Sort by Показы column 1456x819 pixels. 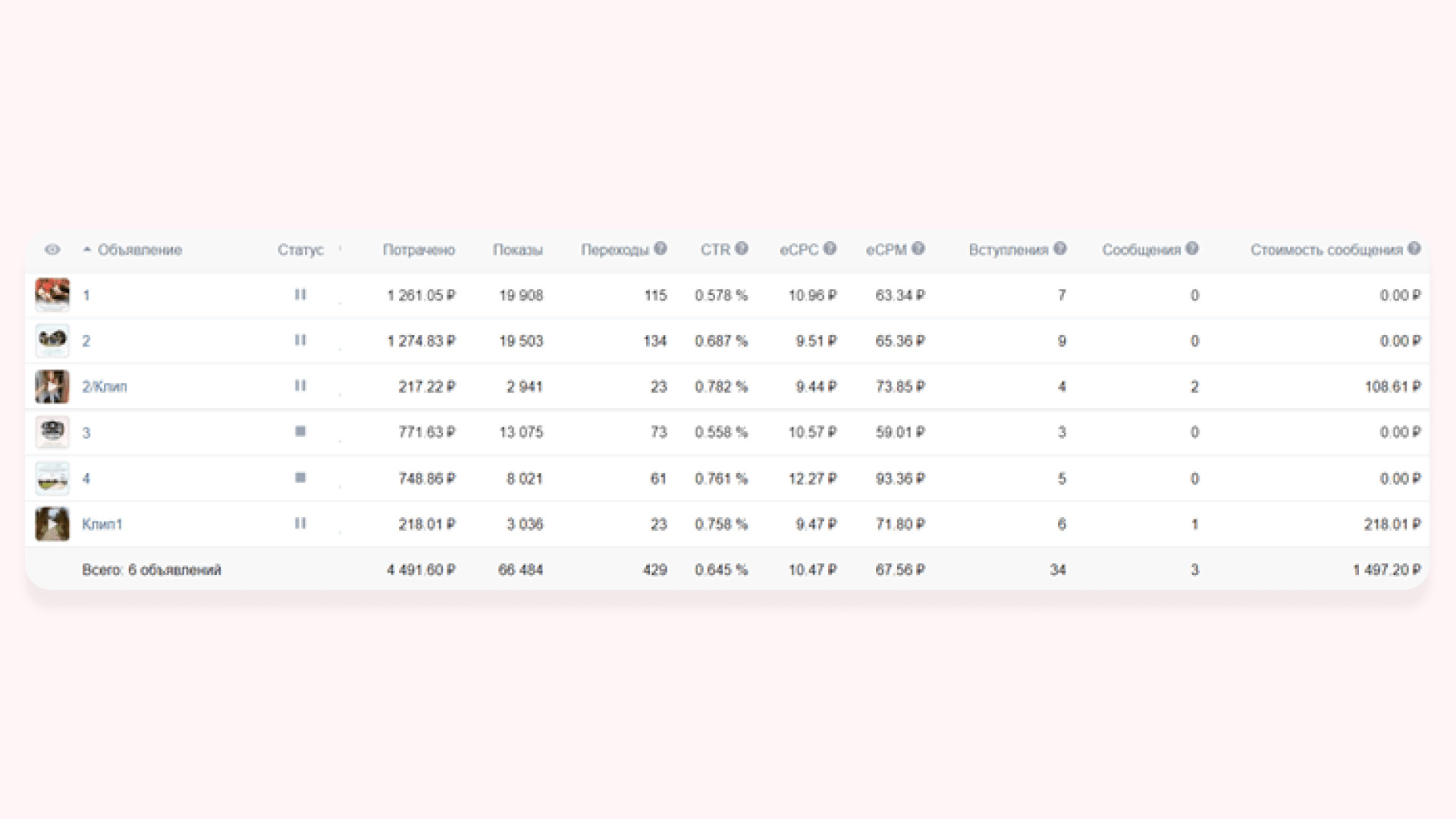tap(517, 249)
